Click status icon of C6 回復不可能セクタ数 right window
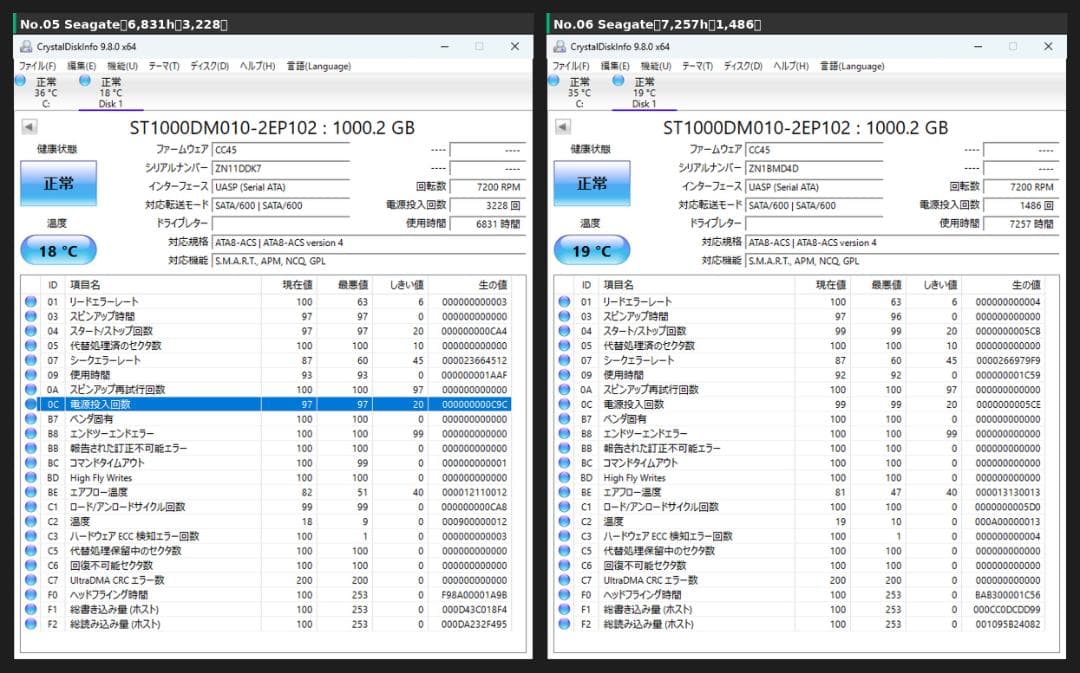This screenshot has width=1080, height=673. pyautogui.click(x=564, y=566)
